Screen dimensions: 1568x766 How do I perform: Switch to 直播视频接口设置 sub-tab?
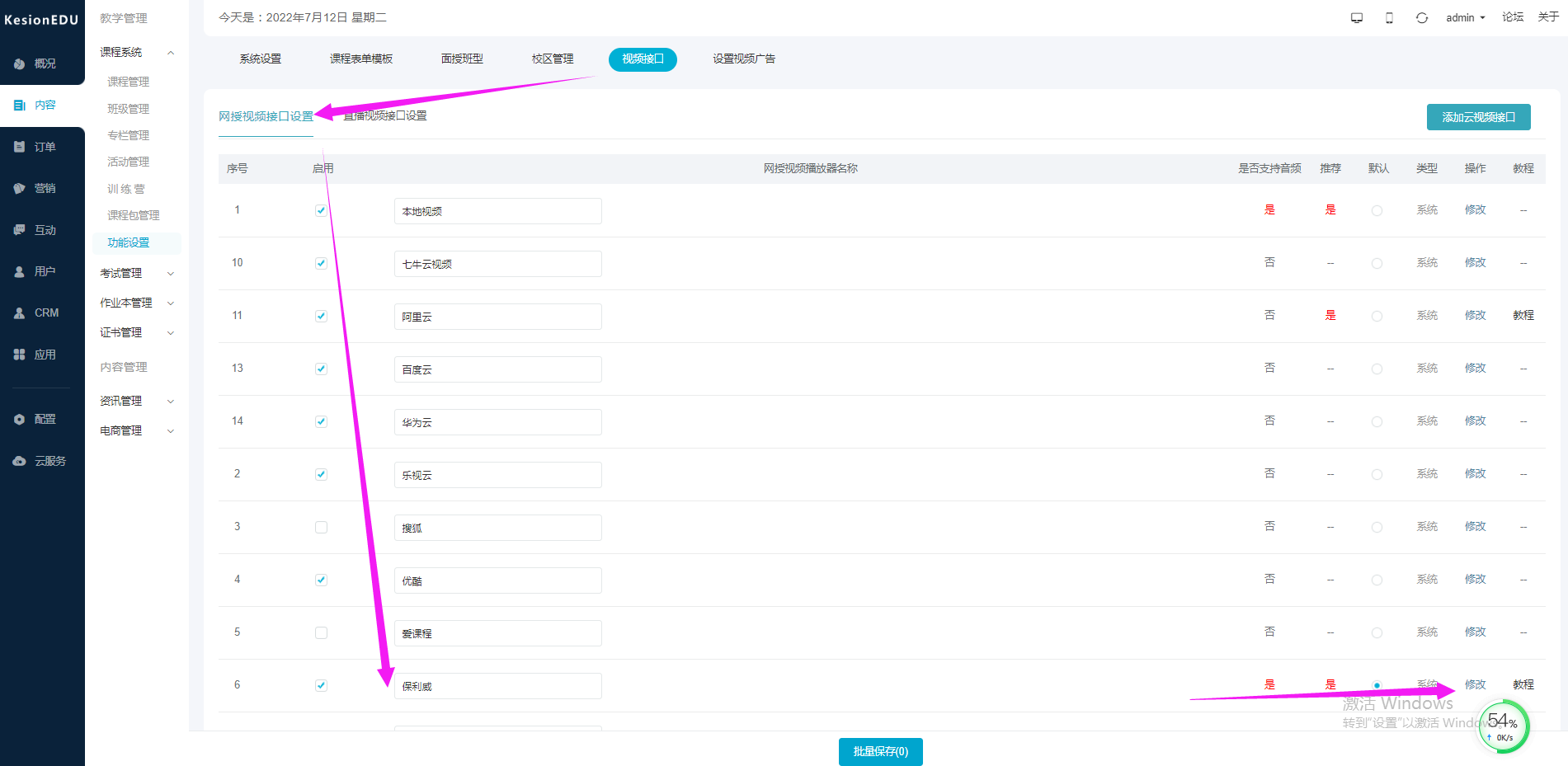[386, 116]
